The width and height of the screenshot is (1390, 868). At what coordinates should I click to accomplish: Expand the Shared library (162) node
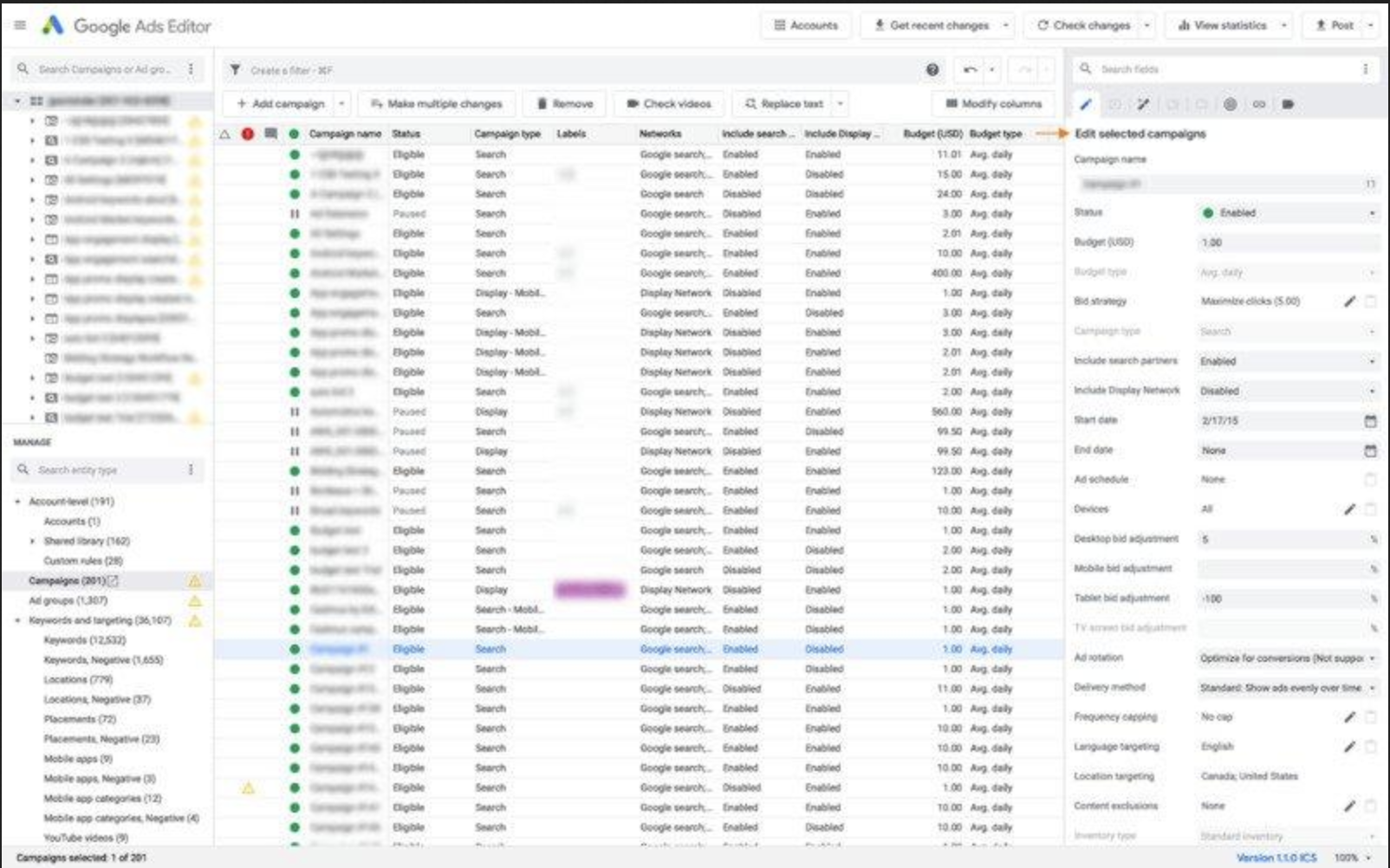point(32,541)
